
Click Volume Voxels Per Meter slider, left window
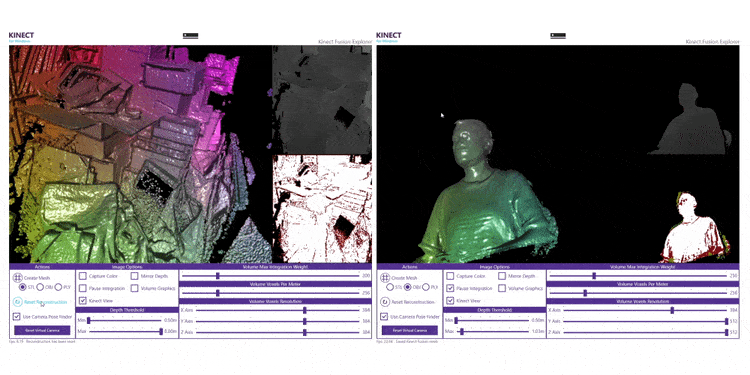[270, 293]
